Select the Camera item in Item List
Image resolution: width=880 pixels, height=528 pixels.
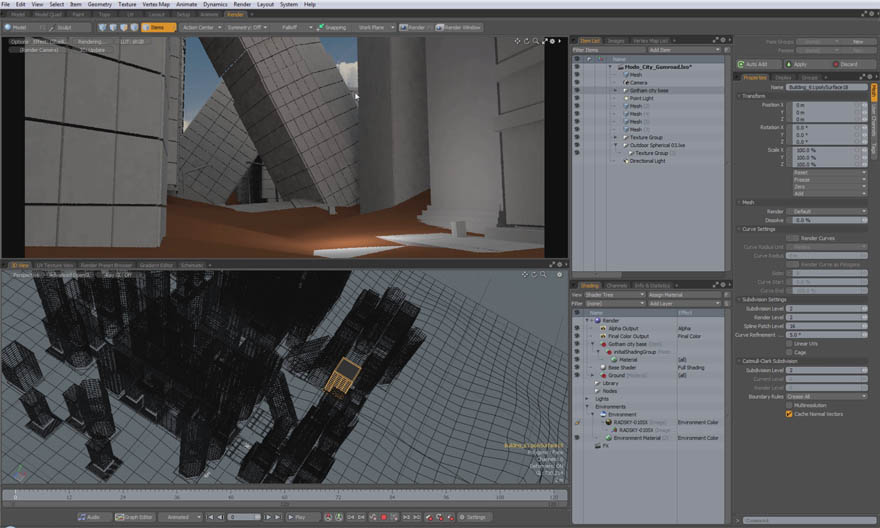click(x=638, y=82)
